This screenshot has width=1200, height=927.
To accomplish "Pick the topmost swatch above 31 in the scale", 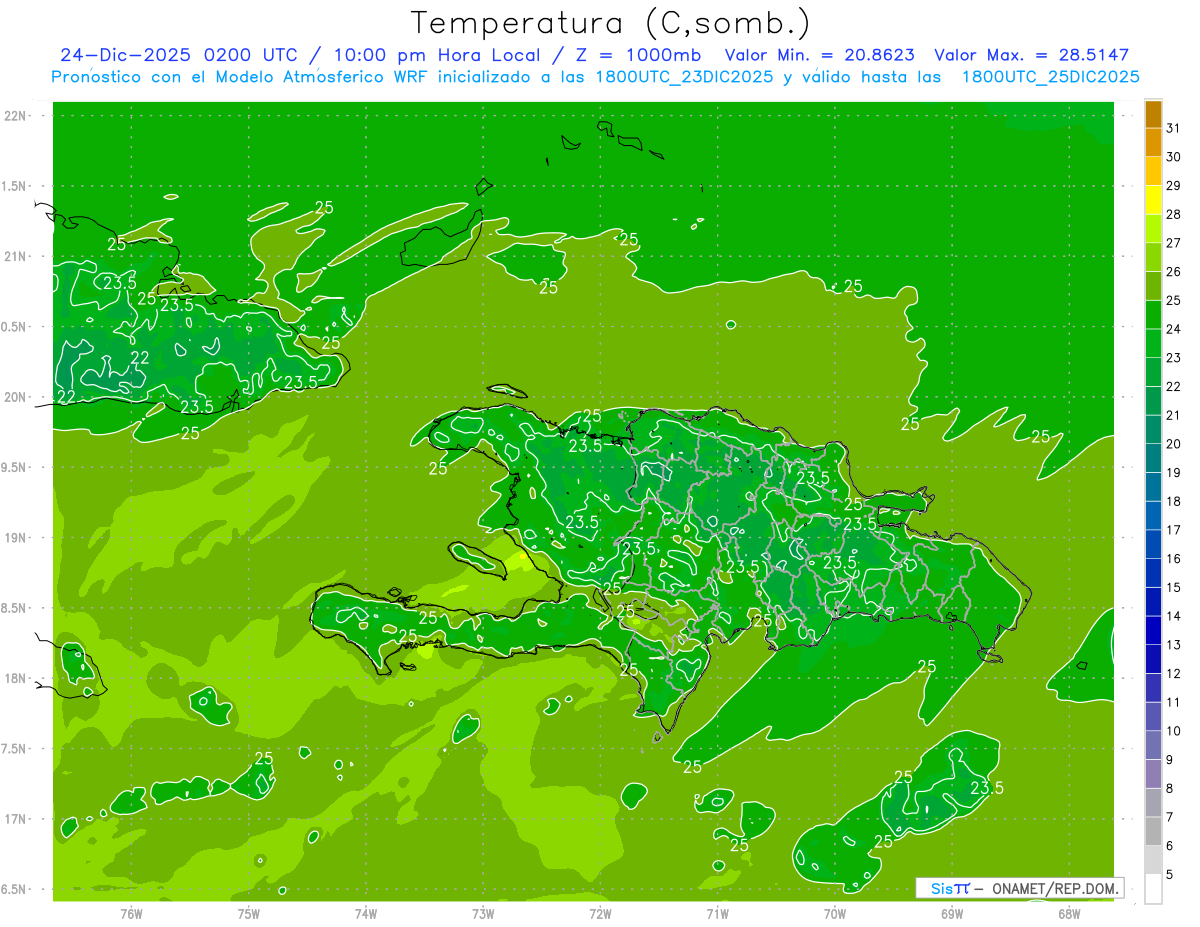I will [1153, 114].
